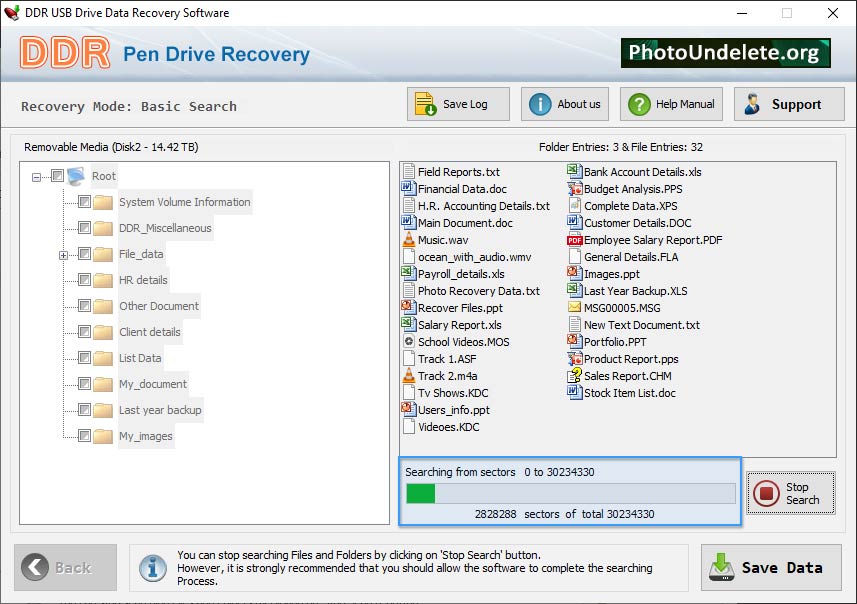Select Budget Analysis.PPS file icon

pyautogui.click(x=574, y=189)
